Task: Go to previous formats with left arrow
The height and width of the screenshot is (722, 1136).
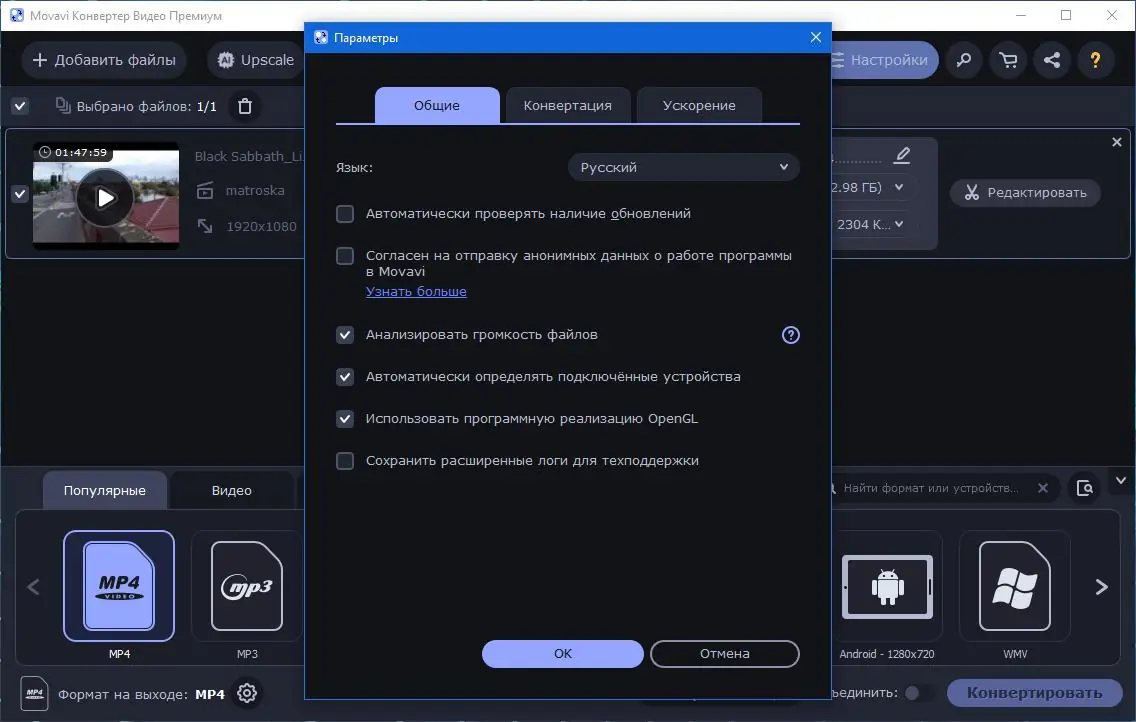Action: (x=33, y=587)
